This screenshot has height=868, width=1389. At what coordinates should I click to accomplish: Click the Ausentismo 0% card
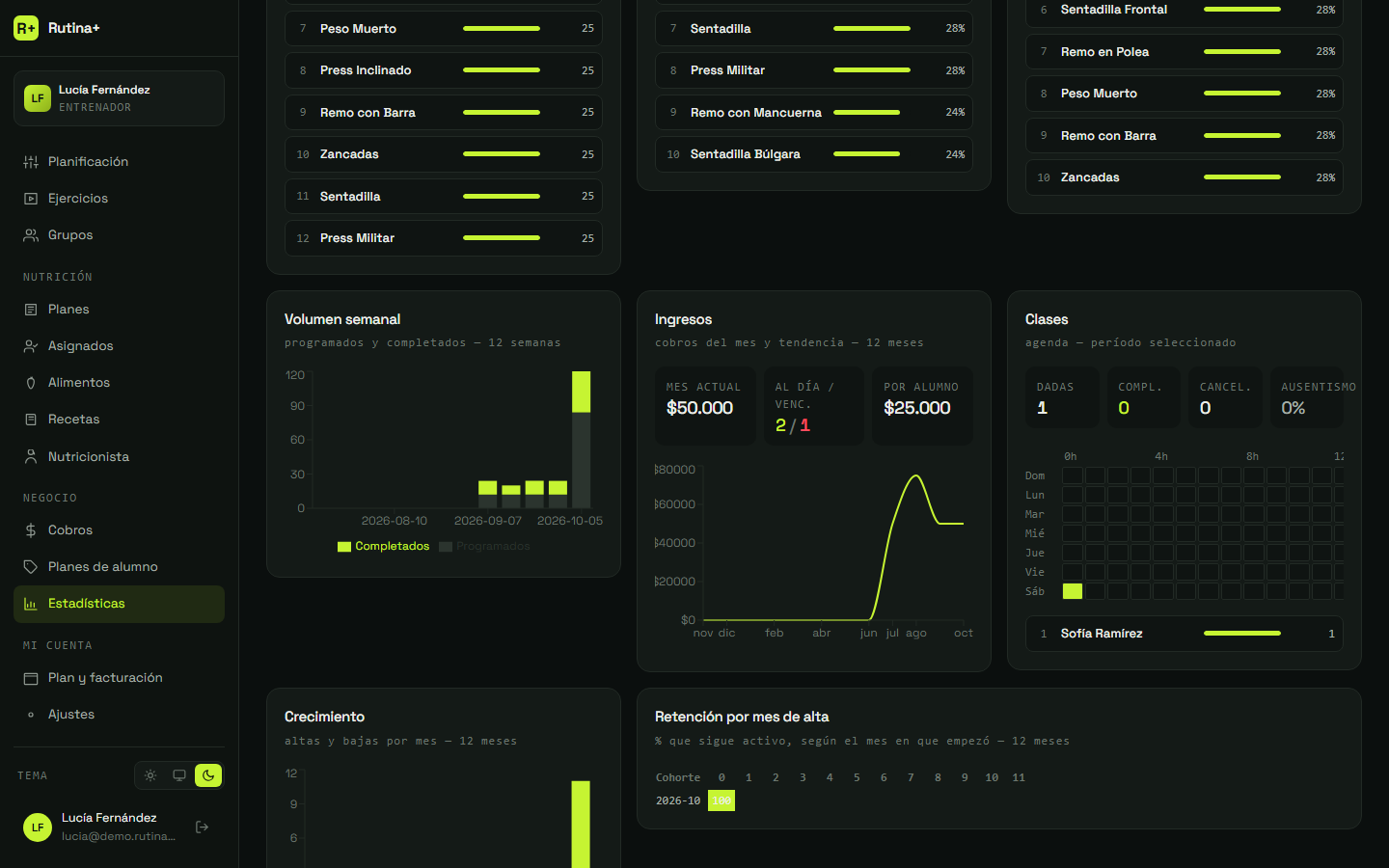pyautogui.click(x=1307, y=397)
